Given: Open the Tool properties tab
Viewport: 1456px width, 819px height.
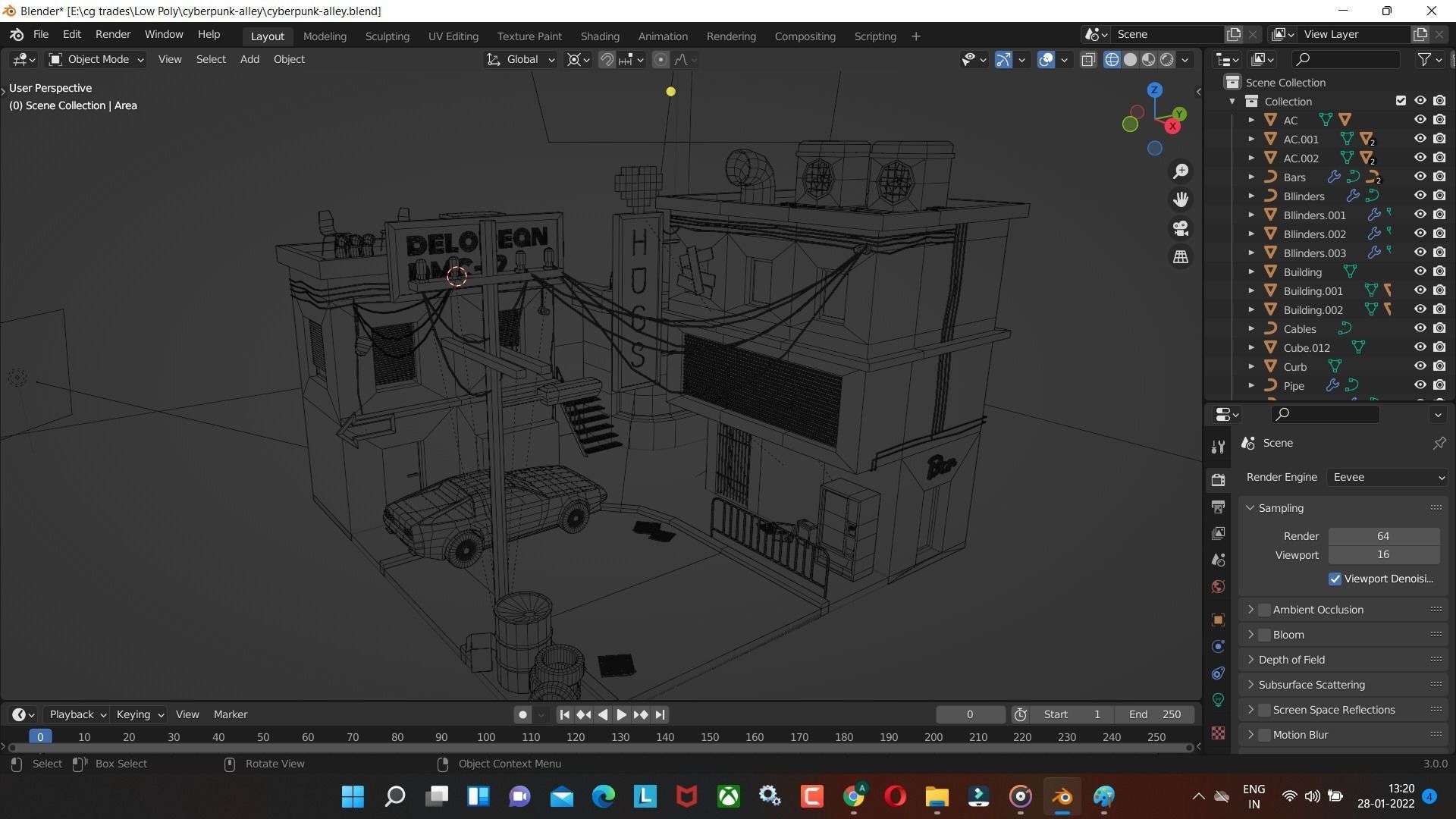Looking at the screenshot, I should (x=1218, y=447).
